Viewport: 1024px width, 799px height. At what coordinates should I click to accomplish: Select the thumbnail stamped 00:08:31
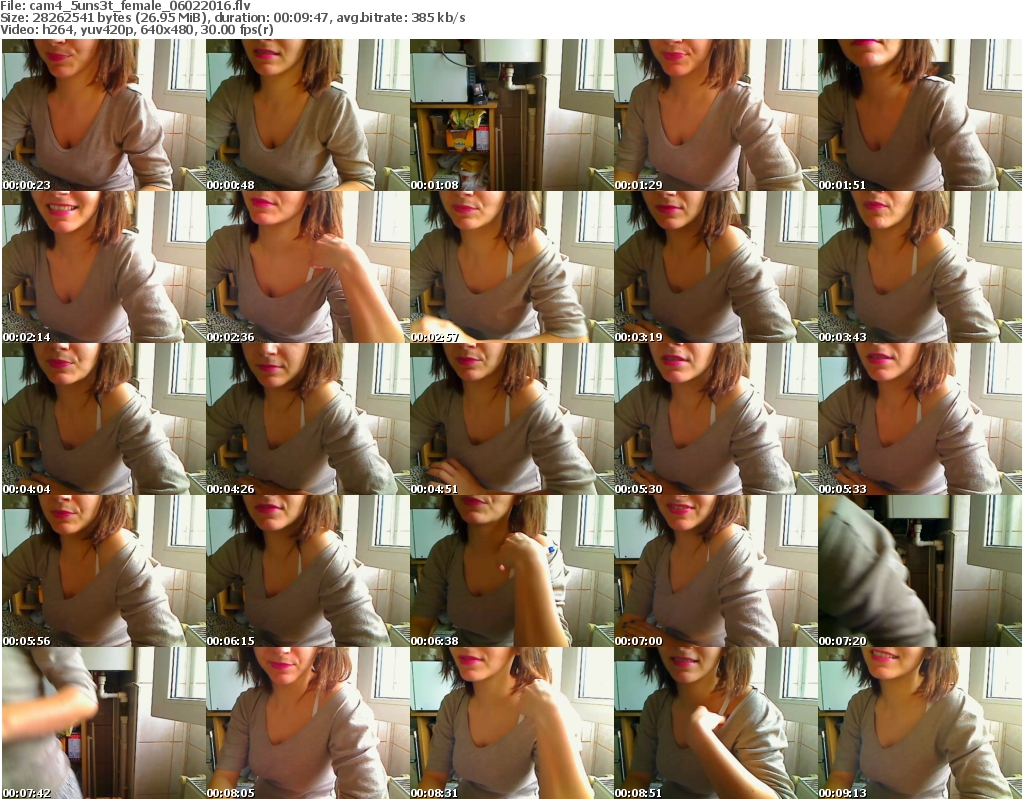pos(512,723)
